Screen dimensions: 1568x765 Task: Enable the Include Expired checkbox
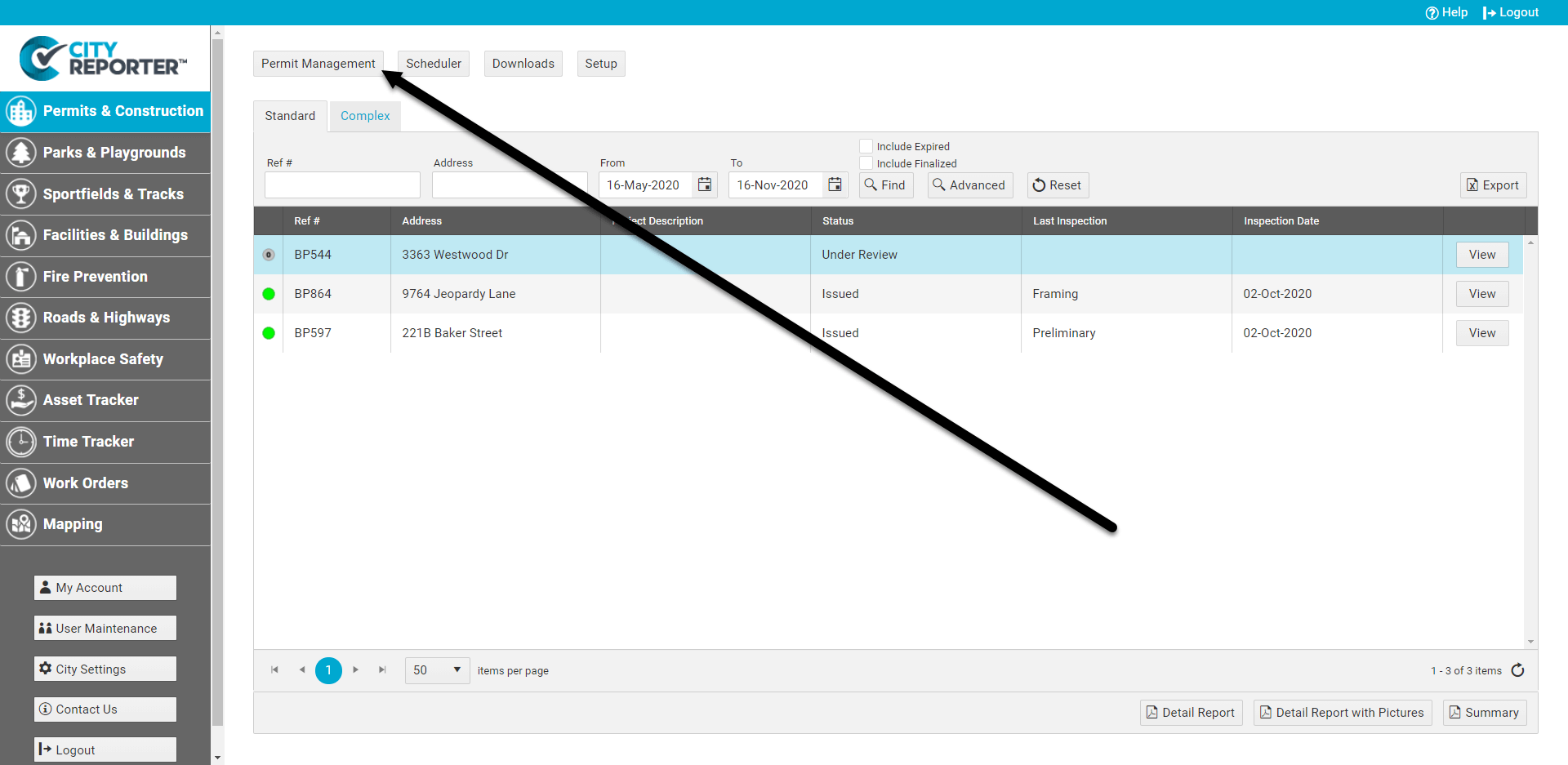866,146
